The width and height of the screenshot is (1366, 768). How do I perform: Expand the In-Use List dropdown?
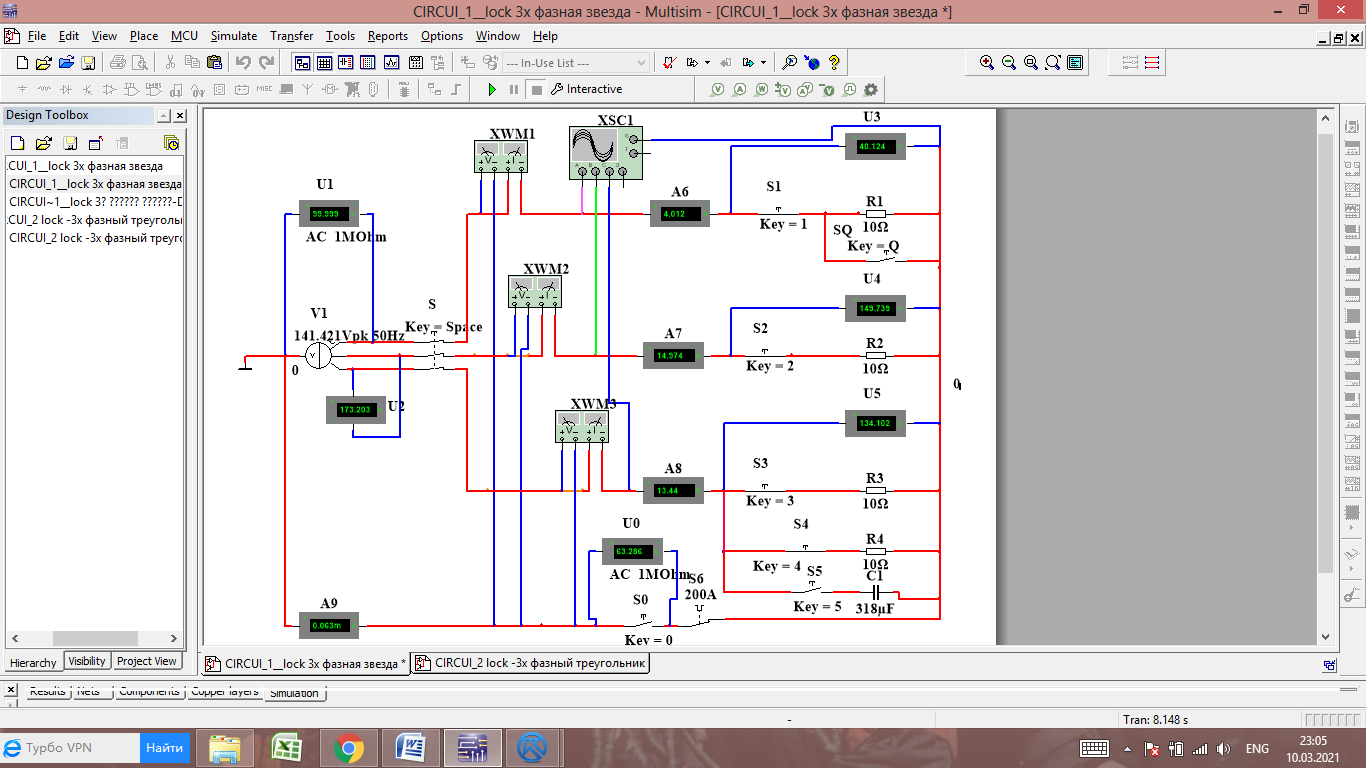click(642, 63)
